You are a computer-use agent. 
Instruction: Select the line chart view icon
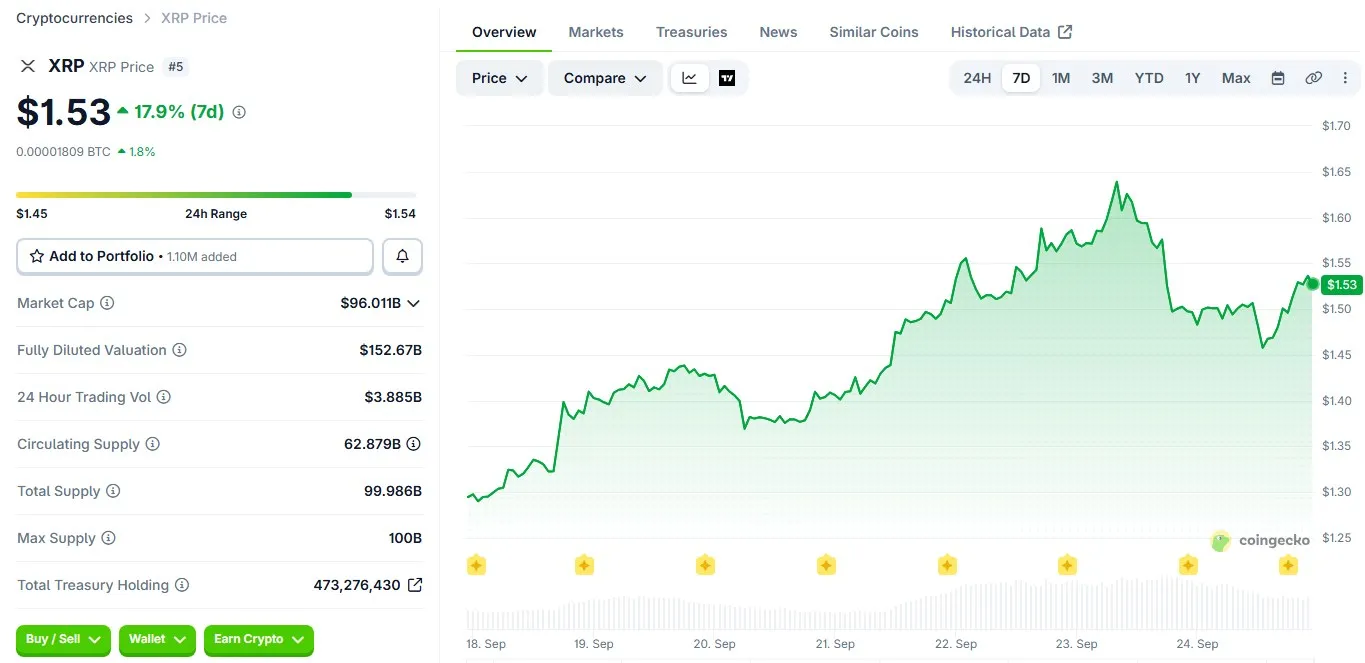point(689,78)
